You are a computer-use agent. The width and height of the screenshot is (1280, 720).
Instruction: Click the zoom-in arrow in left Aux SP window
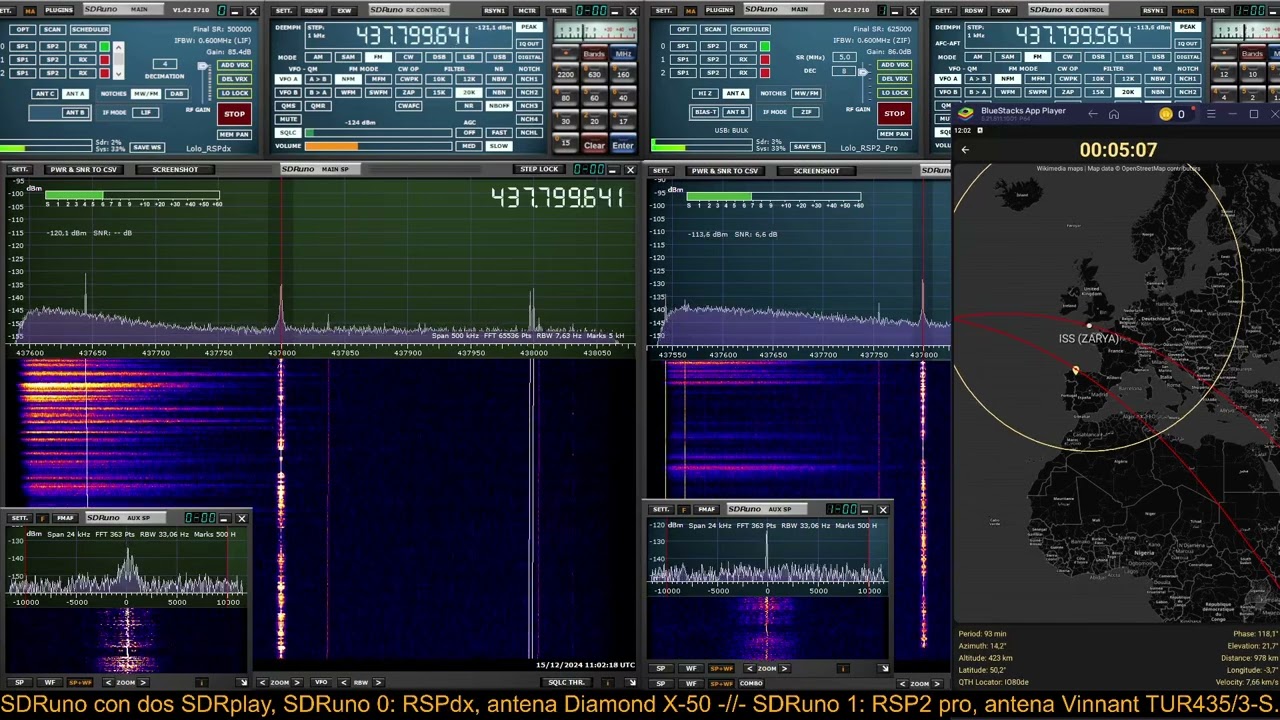tap(144, 682)
